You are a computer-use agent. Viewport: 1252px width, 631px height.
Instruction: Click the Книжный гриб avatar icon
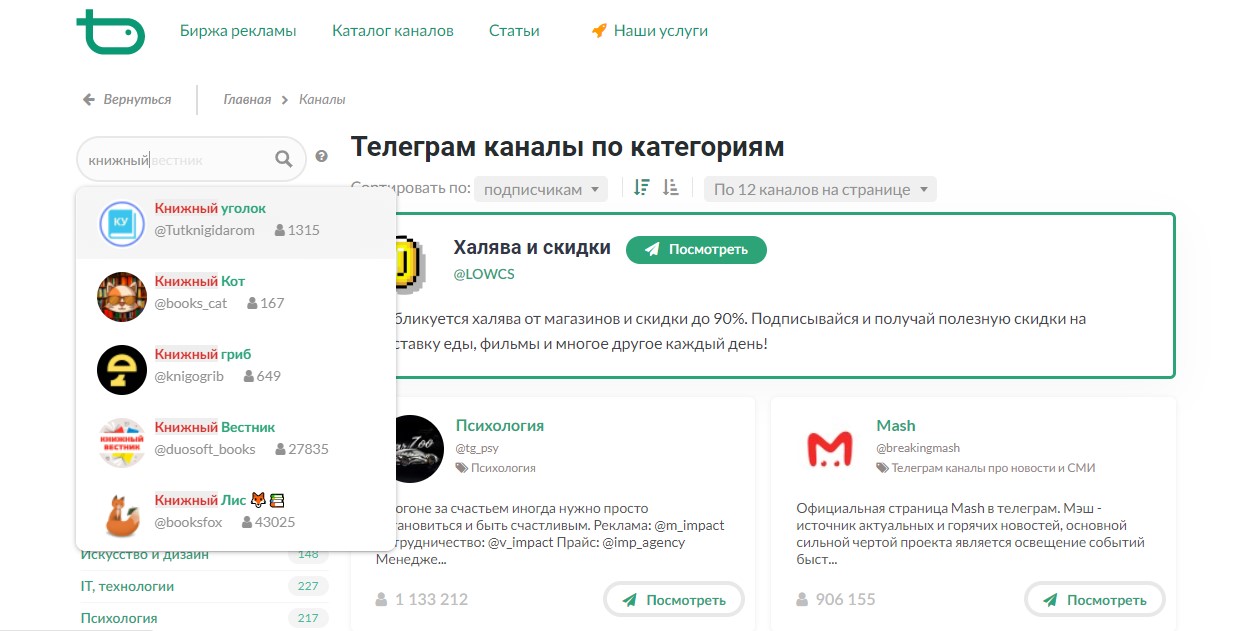pos(122,369)
